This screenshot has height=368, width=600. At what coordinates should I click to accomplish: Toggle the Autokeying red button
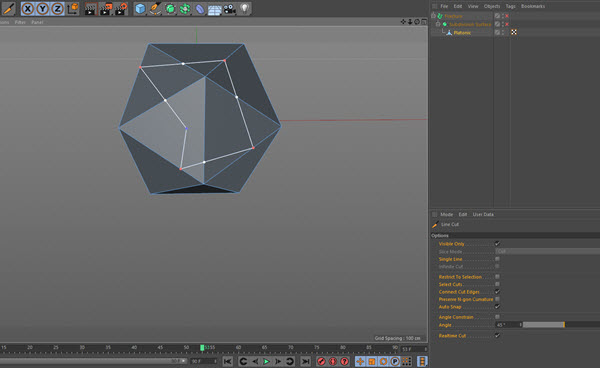333,361
